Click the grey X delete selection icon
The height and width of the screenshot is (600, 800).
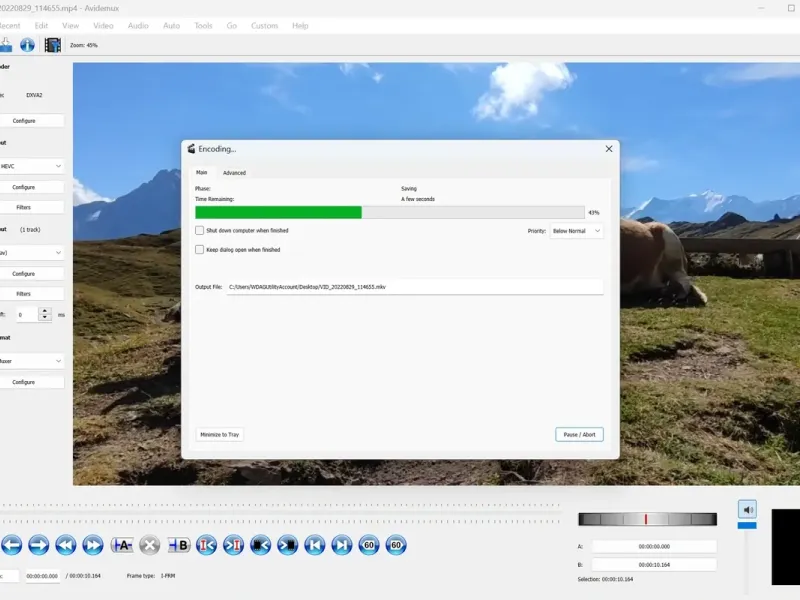pyautogui.click(x=149, y=545)
